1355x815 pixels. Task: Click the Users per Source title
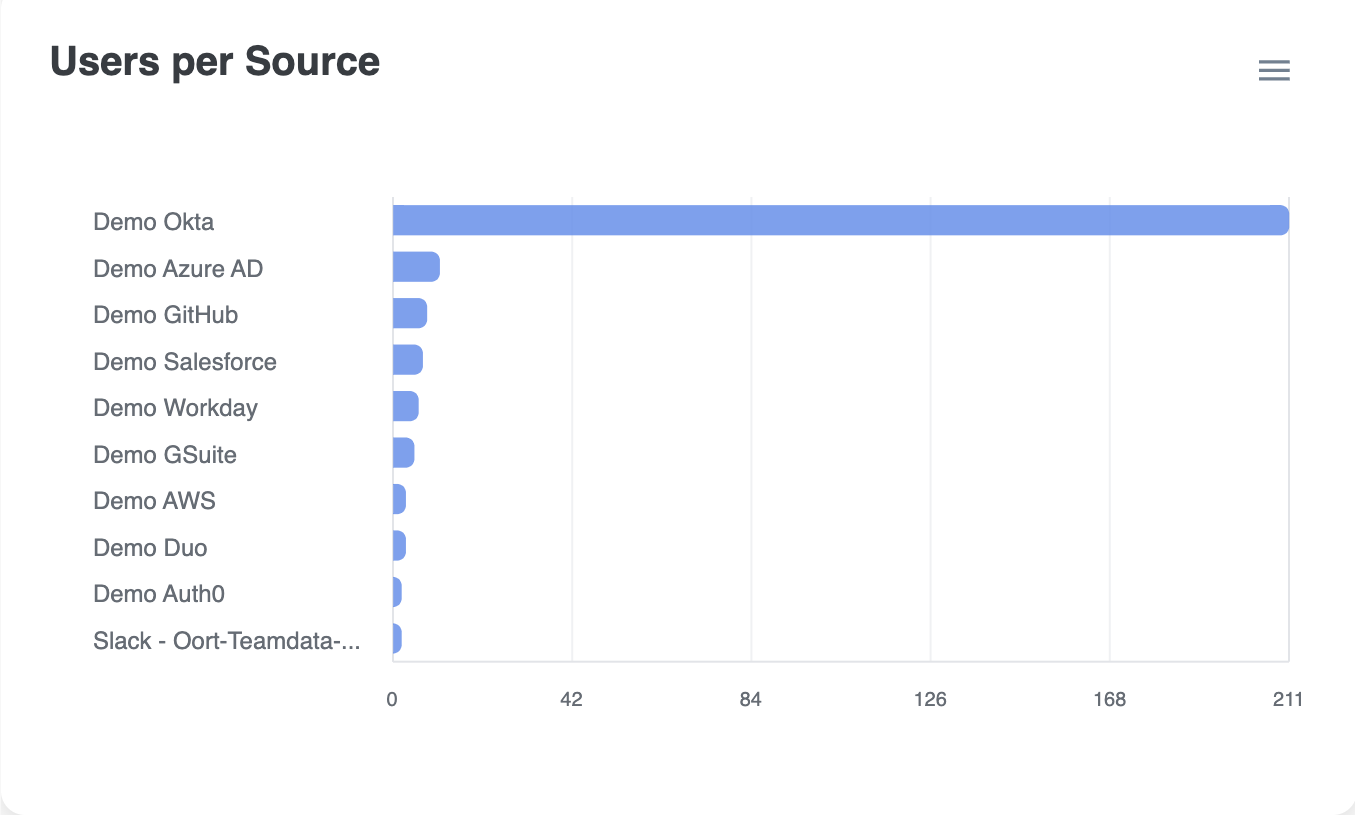tap(215, 62)
